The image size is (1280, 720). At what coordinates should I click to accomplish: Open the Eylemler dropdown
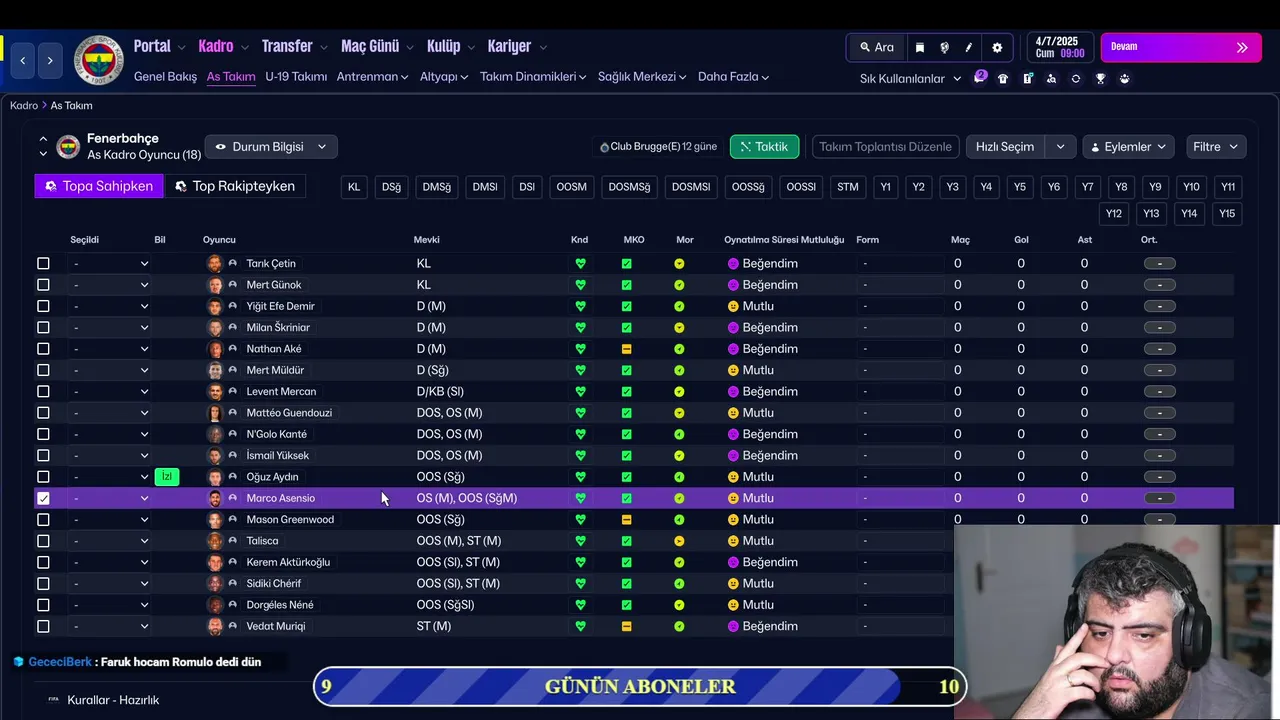point(1128,147)
